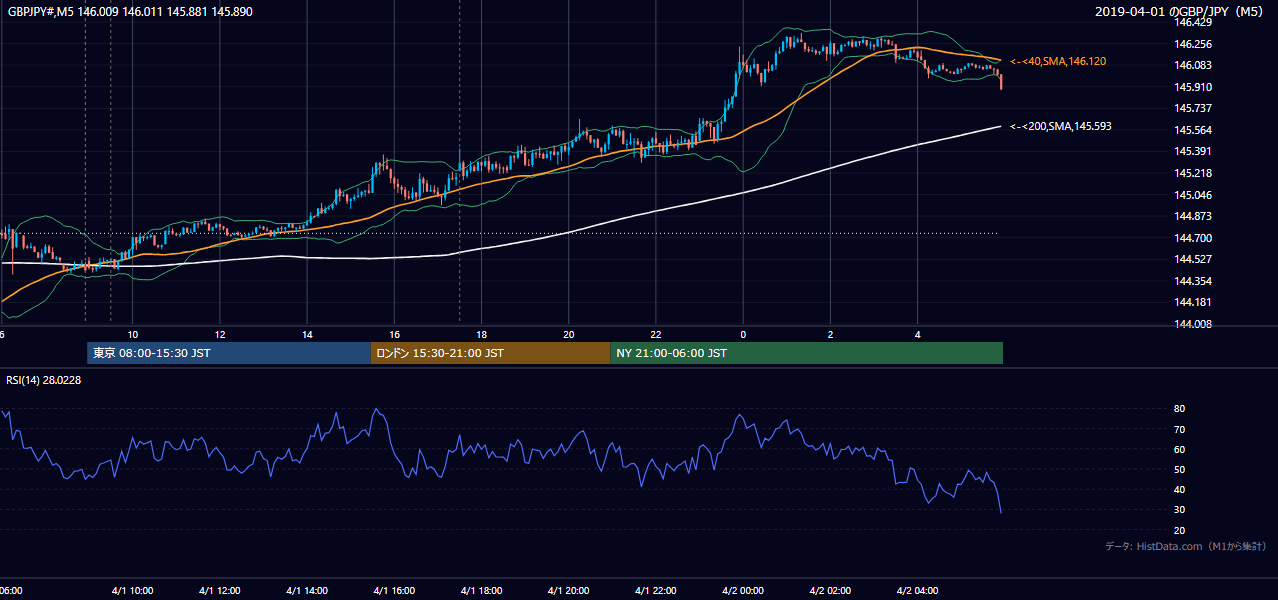Screen dimensions: 1278x600
Task: Click the 144.527 price axis label
Action: click(1194, 259)
